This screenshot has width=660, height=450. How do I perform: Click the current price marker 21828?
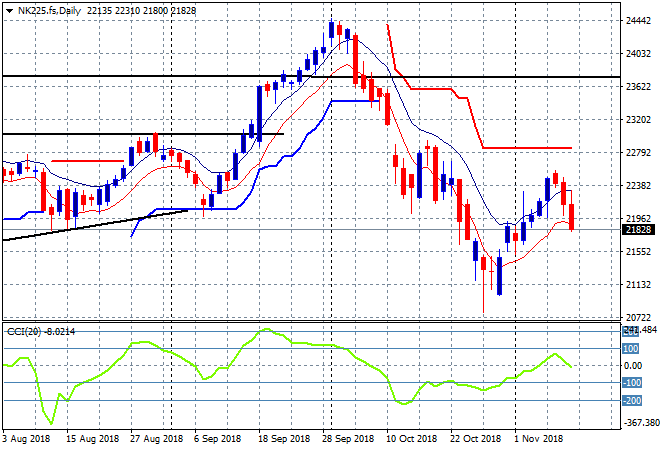click(x=637, y=230)
